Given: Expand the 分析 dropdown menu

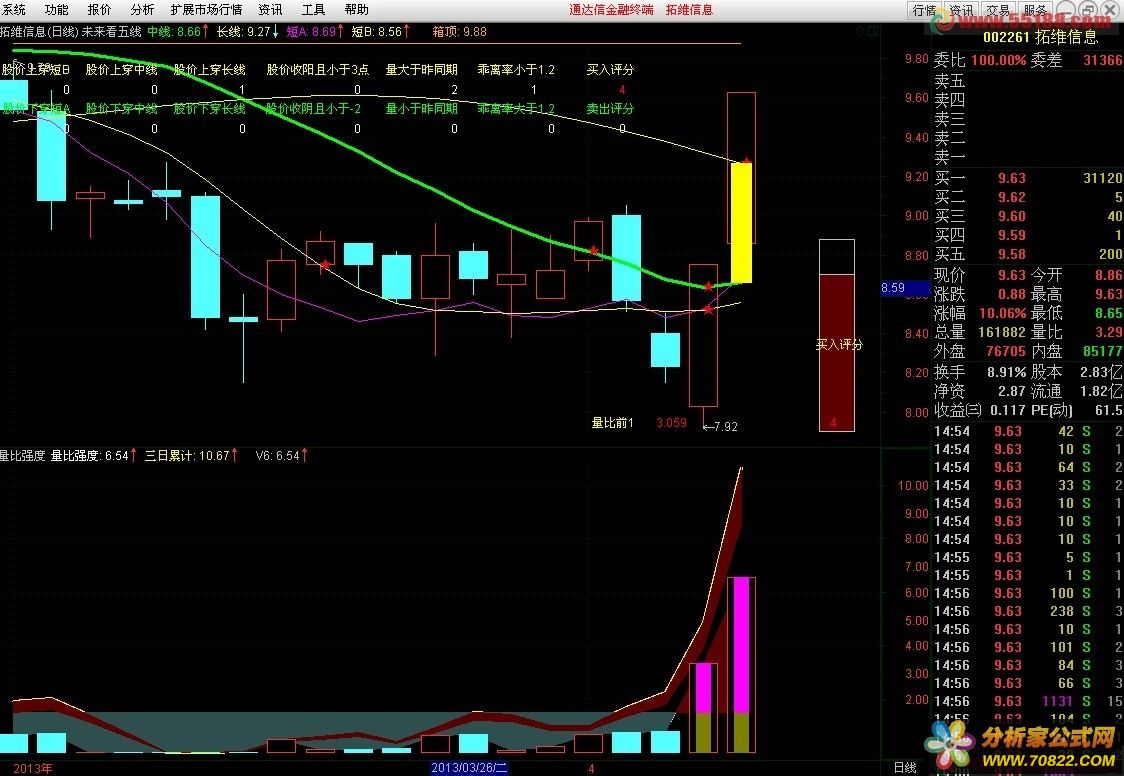Looking at the screenshot, I should pos(142,9).
